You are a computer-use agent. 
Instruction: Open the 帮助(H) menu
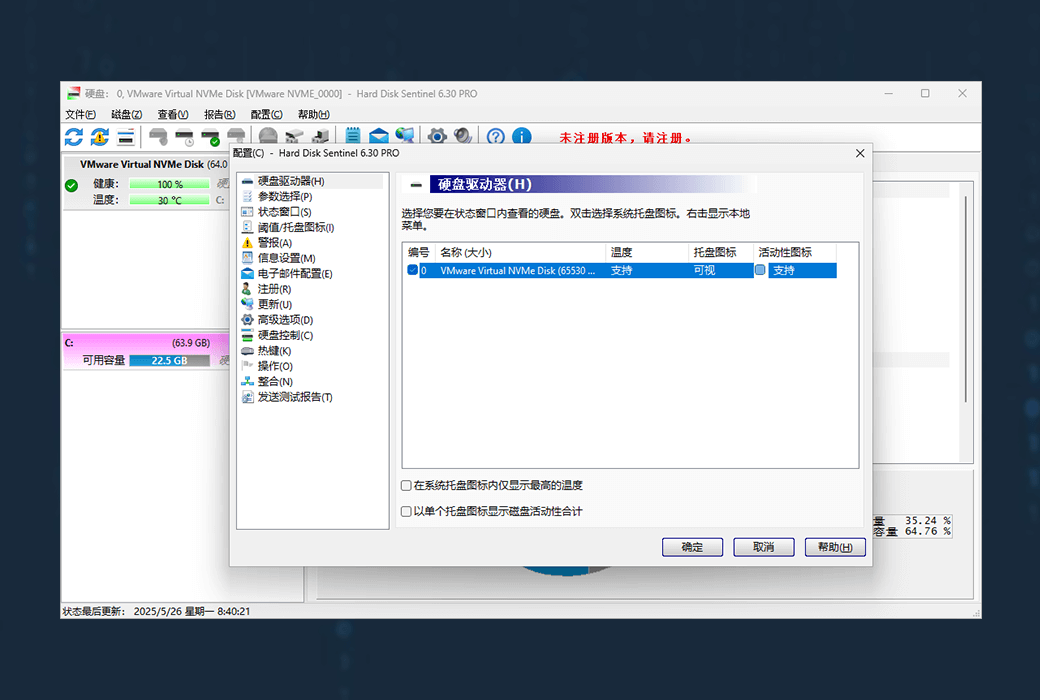pos(314,114)
